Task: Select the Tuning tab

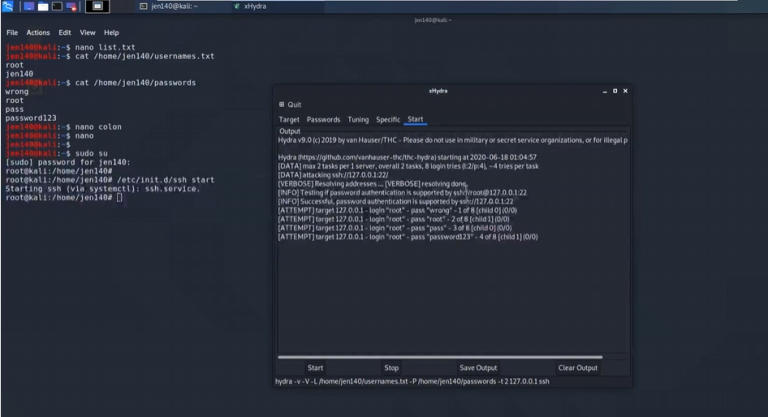Action: click(358, 119)
